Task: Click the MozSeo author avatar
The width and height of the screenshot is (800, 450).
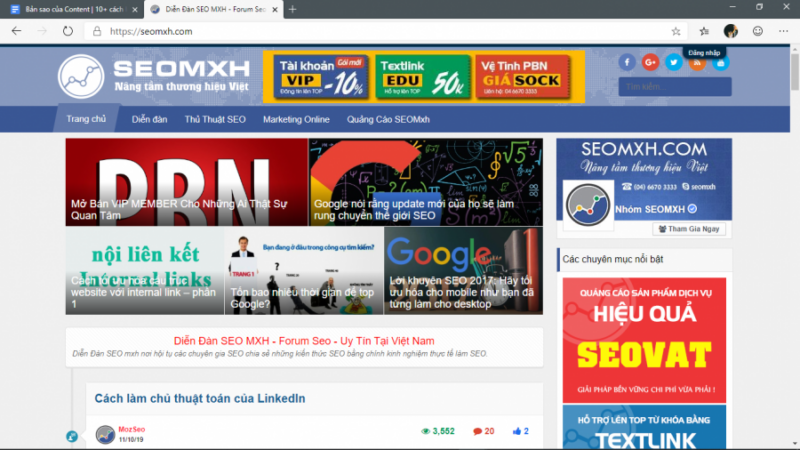Action: 105,435
